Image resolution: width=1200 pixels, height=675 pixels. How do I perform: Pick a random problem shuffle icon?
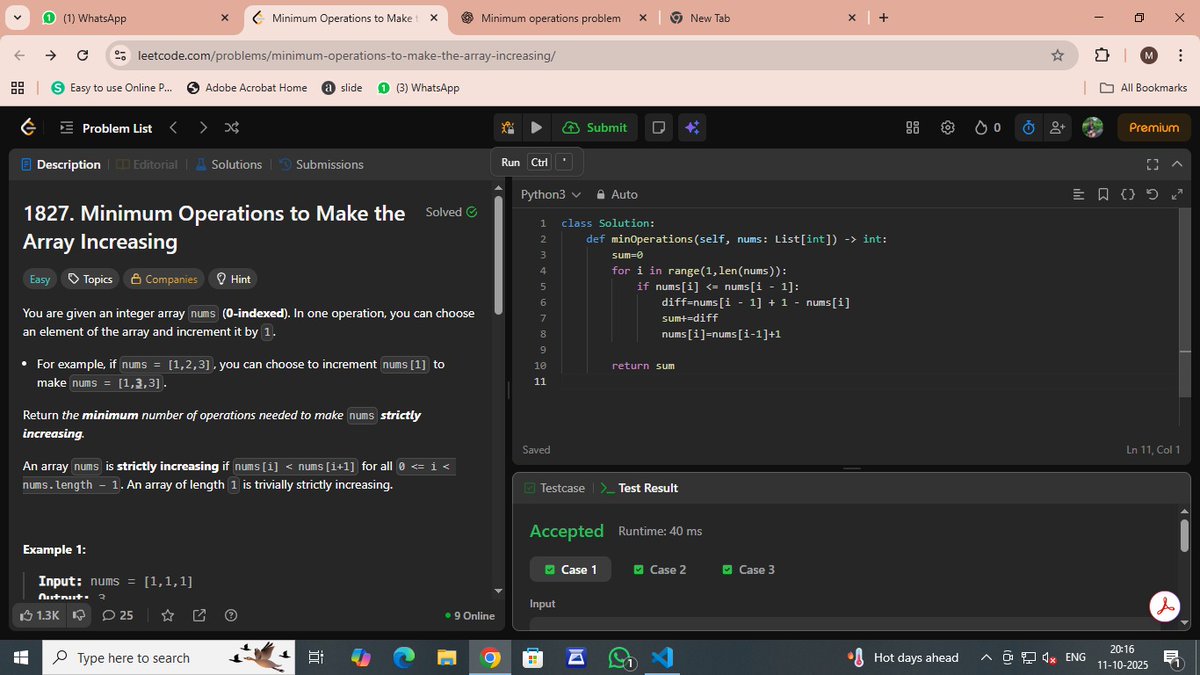(232, 128)
